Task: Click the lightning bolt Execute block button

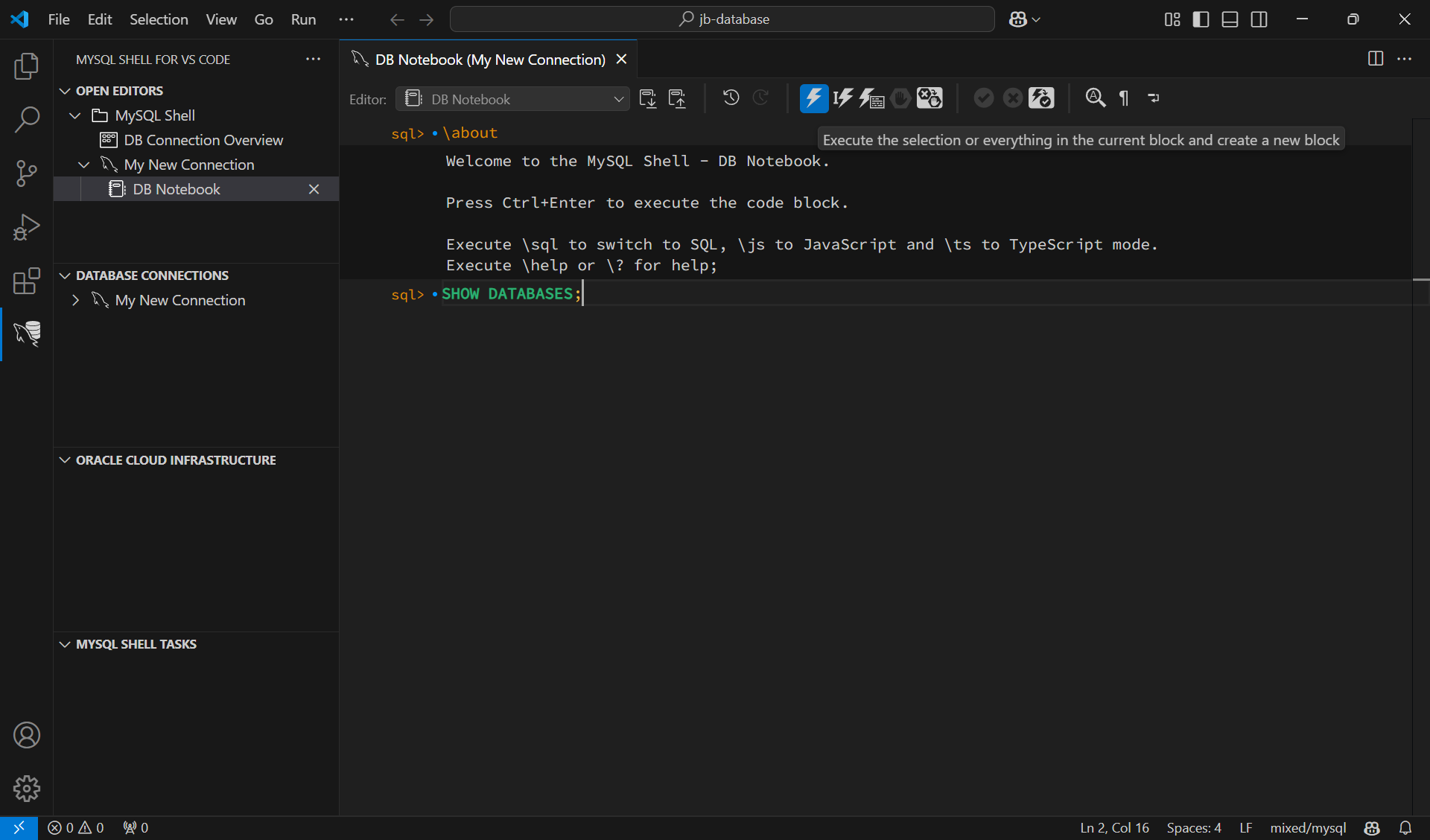Action: 813,98
